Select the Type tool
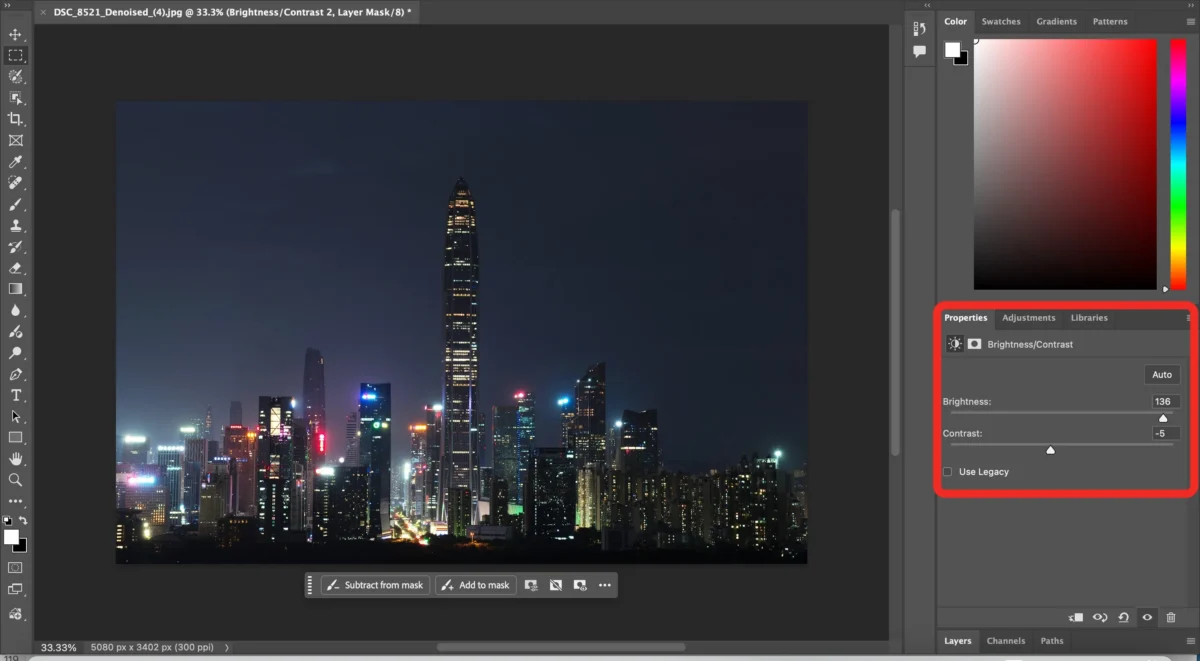This screenshot has height=661, width=1200. [15, 396]
